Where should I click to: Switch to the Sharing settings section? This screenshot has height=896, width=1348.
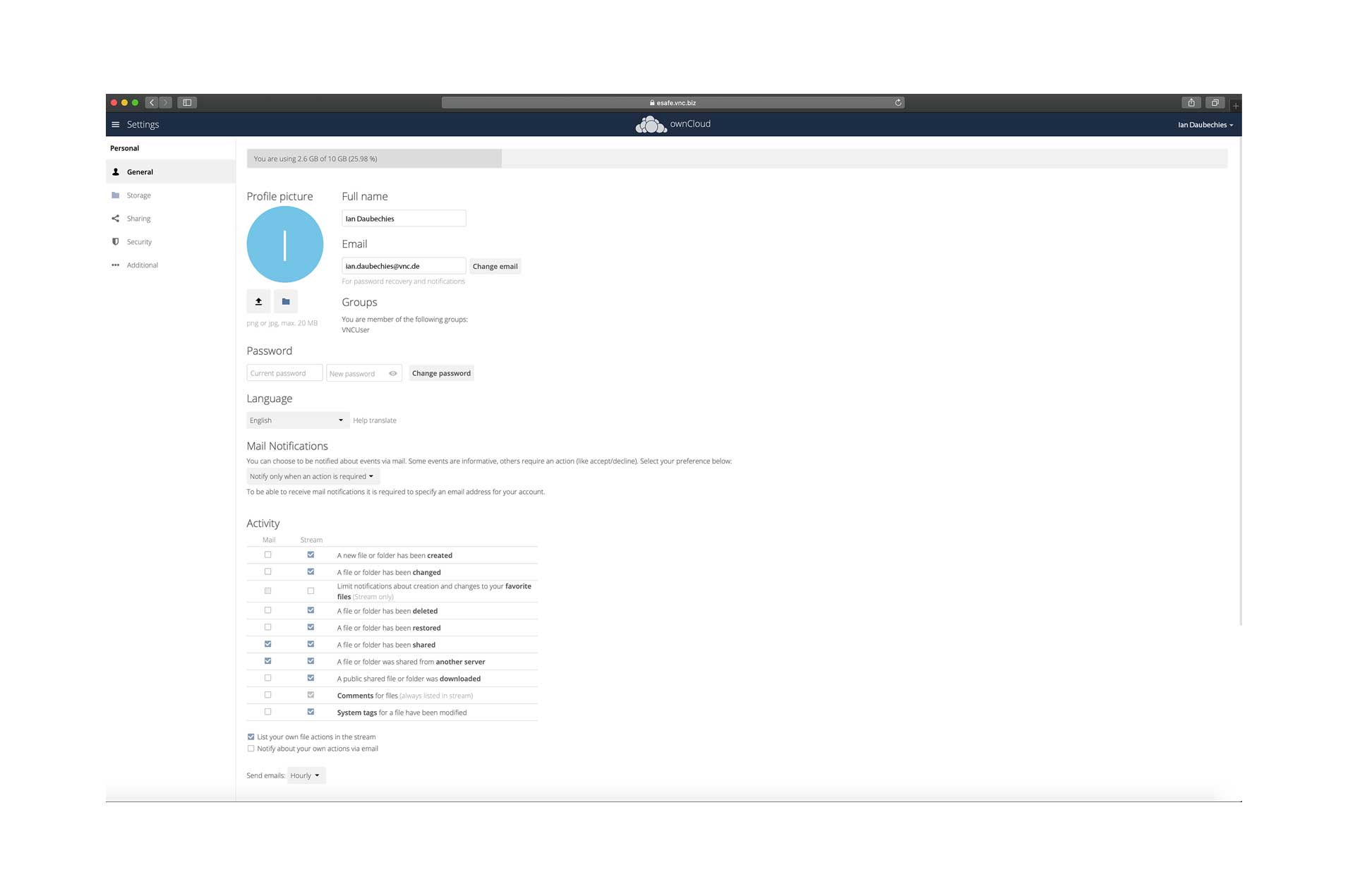click(138, 219)
